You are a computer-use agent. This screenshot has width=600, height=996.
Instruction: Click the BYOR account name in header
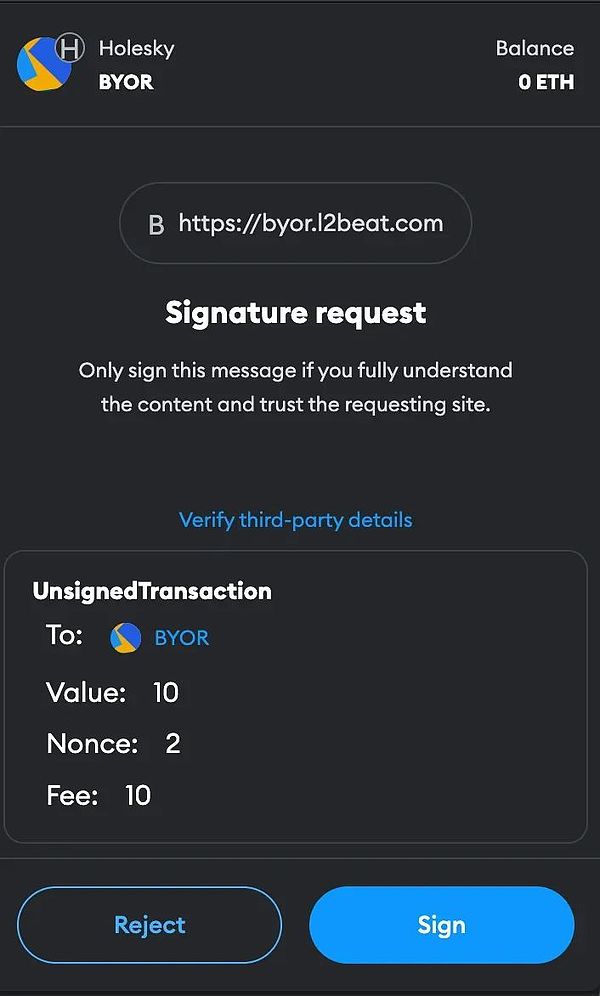click(x=126, y=82)
